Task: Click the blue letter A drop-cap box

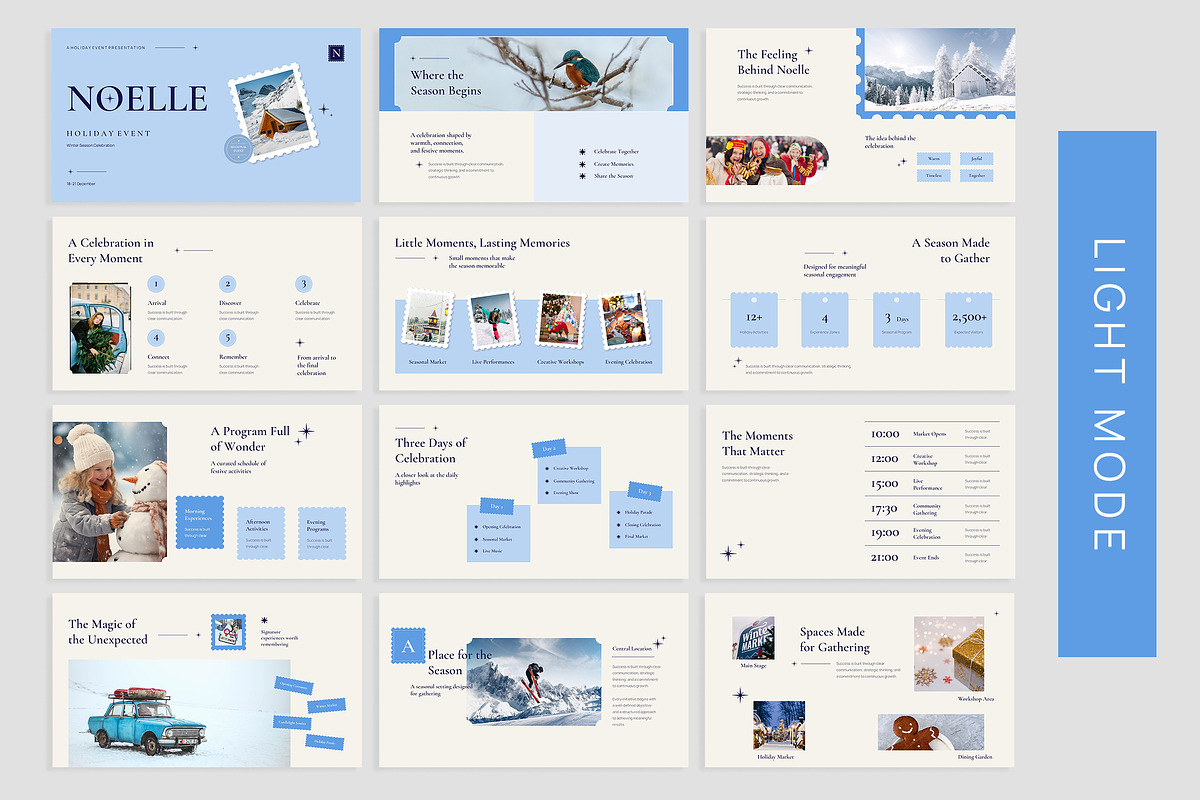Action: (x=408, y=645)
